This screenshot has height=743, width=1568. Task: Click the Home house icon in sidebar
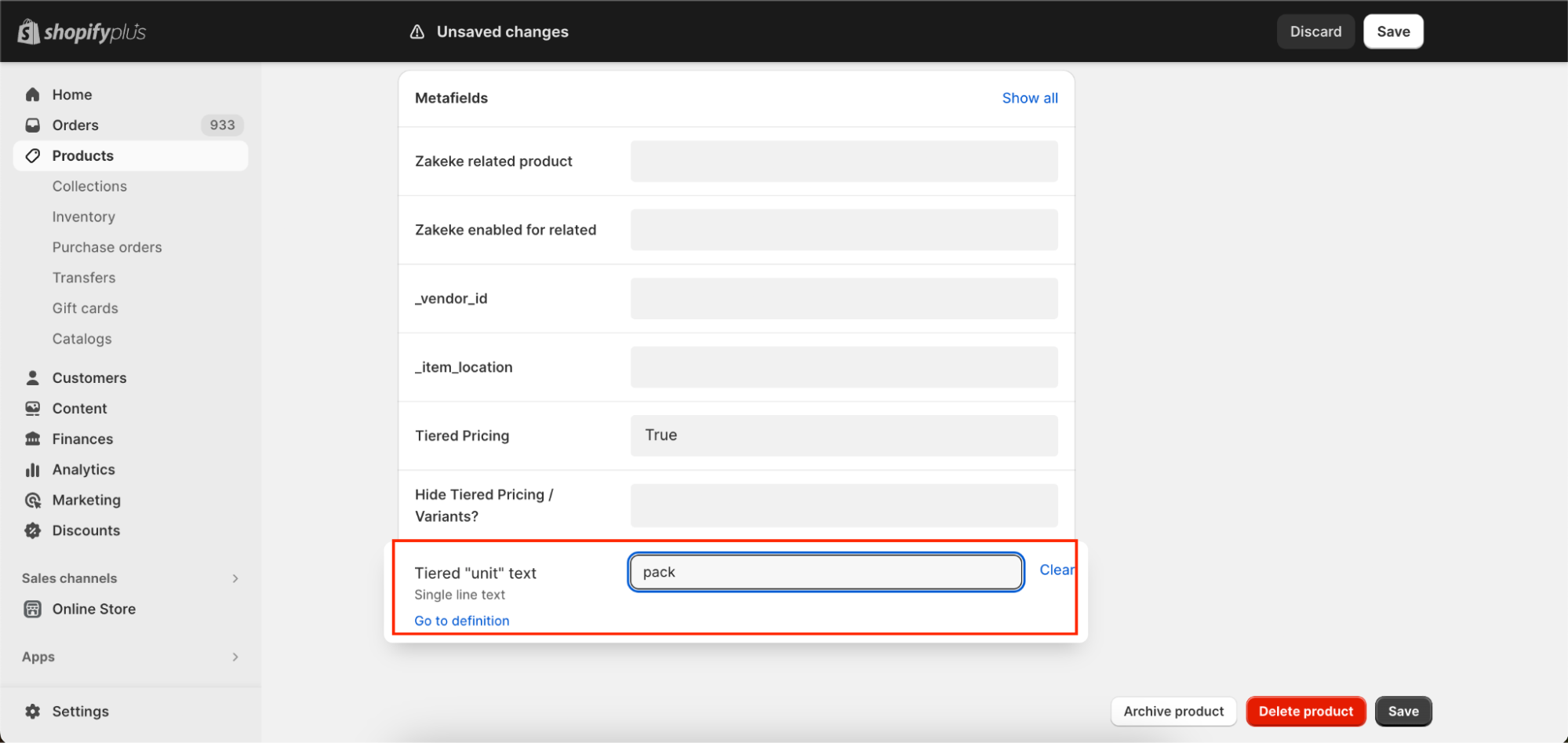pos(33,95)
